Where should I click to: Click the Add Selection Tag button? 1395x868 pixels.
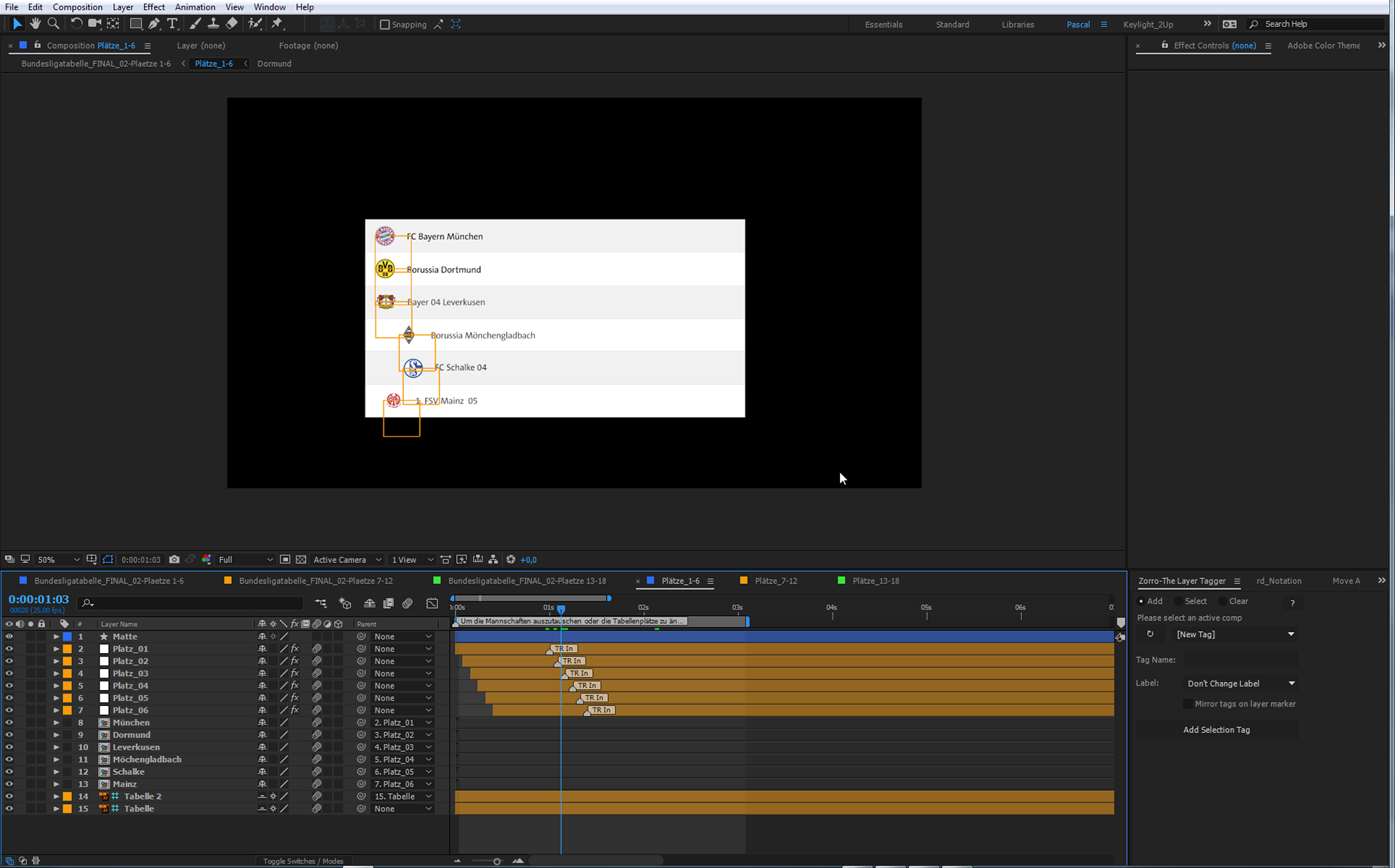(1217, 730)
